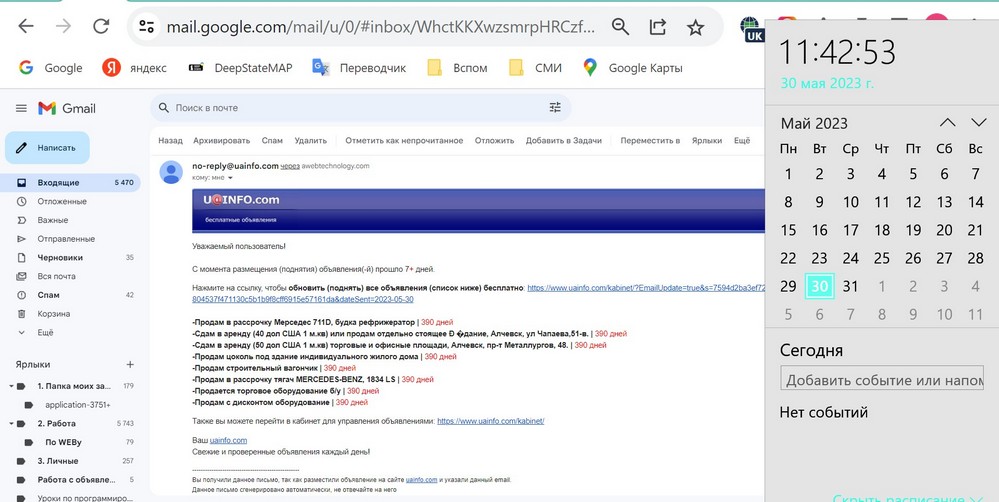This screenshot has height=502, width=999.
Task: Open the Ярлыки toolbar menu
Action: click(707, 141)
